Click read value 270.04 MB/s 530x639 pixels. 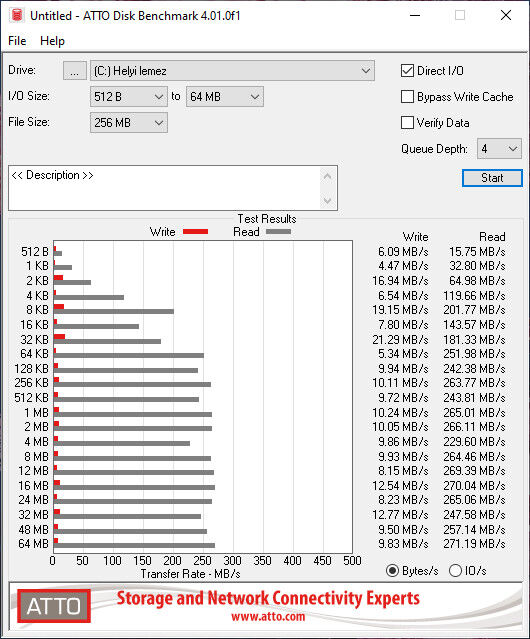tap(474, 486)
